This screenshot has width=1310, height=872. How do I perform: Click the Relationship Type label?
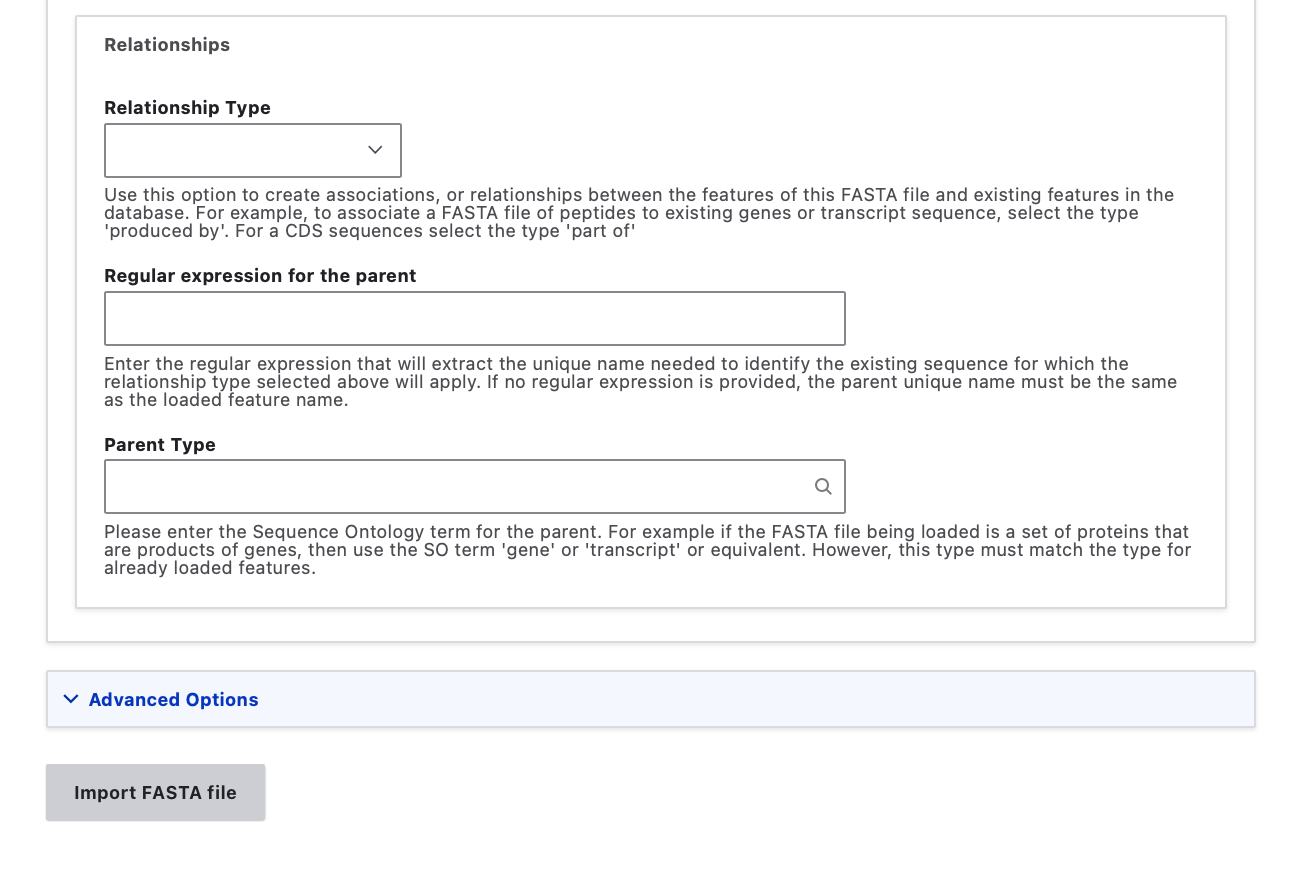tap(187, 108)
